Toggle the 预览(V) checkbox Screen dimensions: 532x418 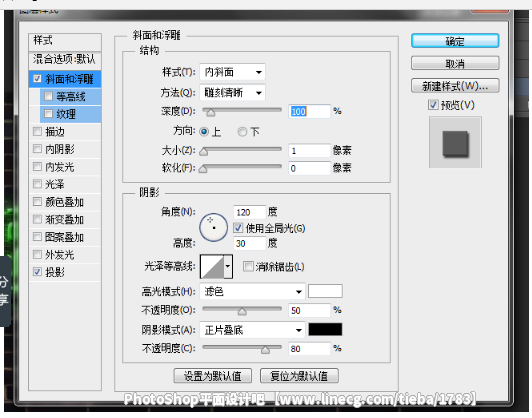click(x=433, y=105)
